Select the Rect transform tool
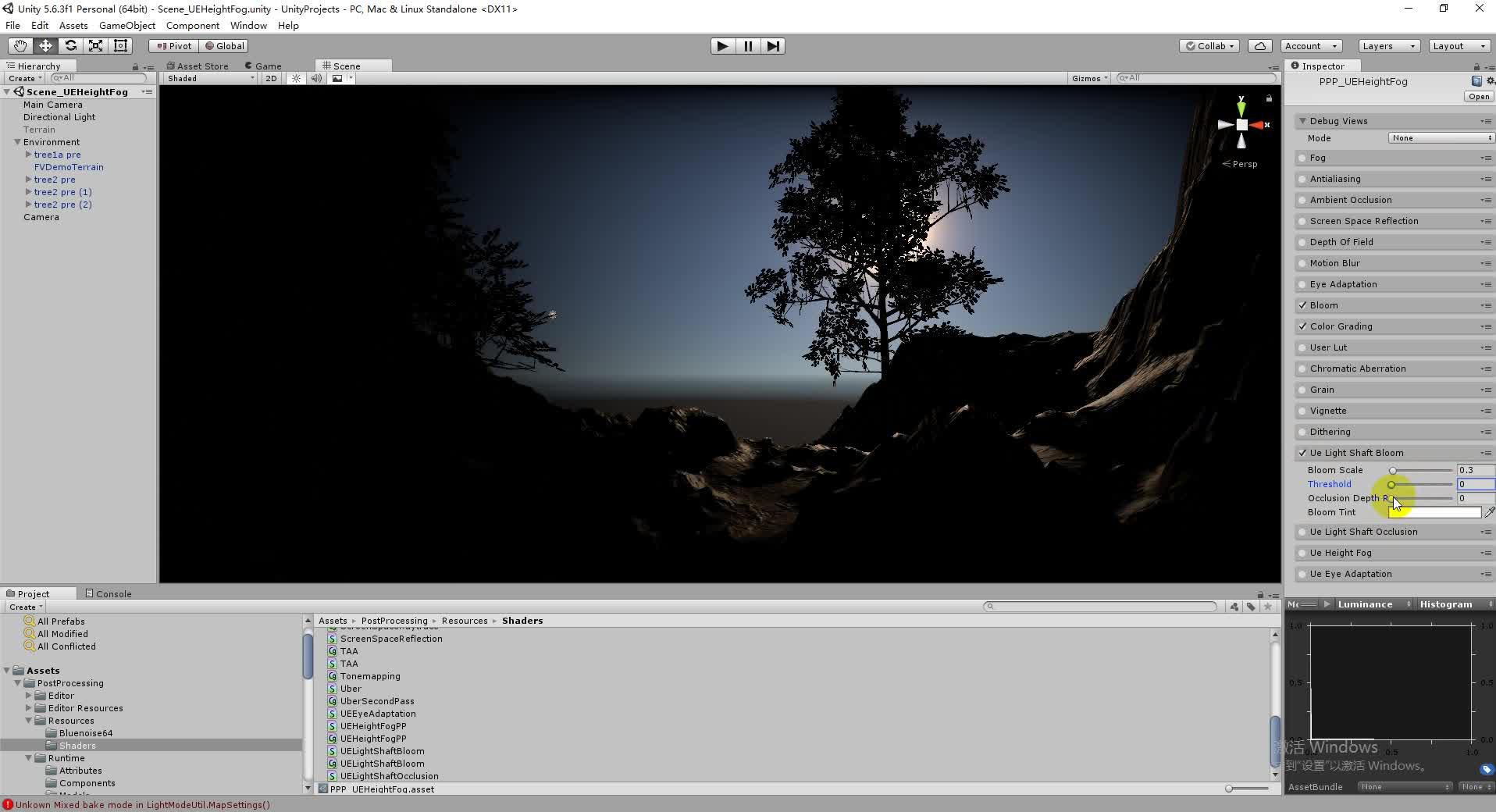Viewport: 1496px width, 812px height. tap(119, 45)
